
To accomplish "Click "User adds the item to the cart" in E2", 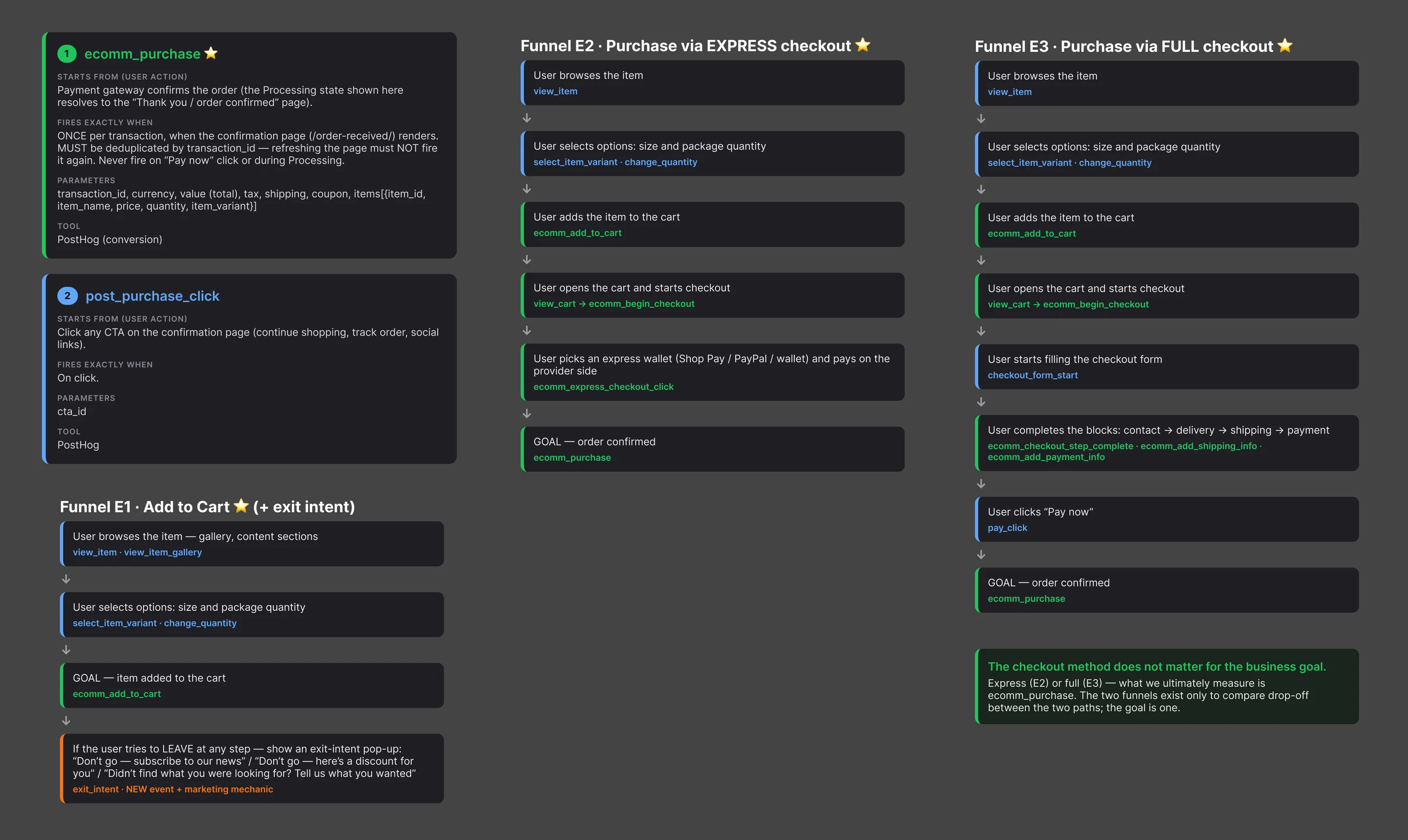I will [606, 217].
